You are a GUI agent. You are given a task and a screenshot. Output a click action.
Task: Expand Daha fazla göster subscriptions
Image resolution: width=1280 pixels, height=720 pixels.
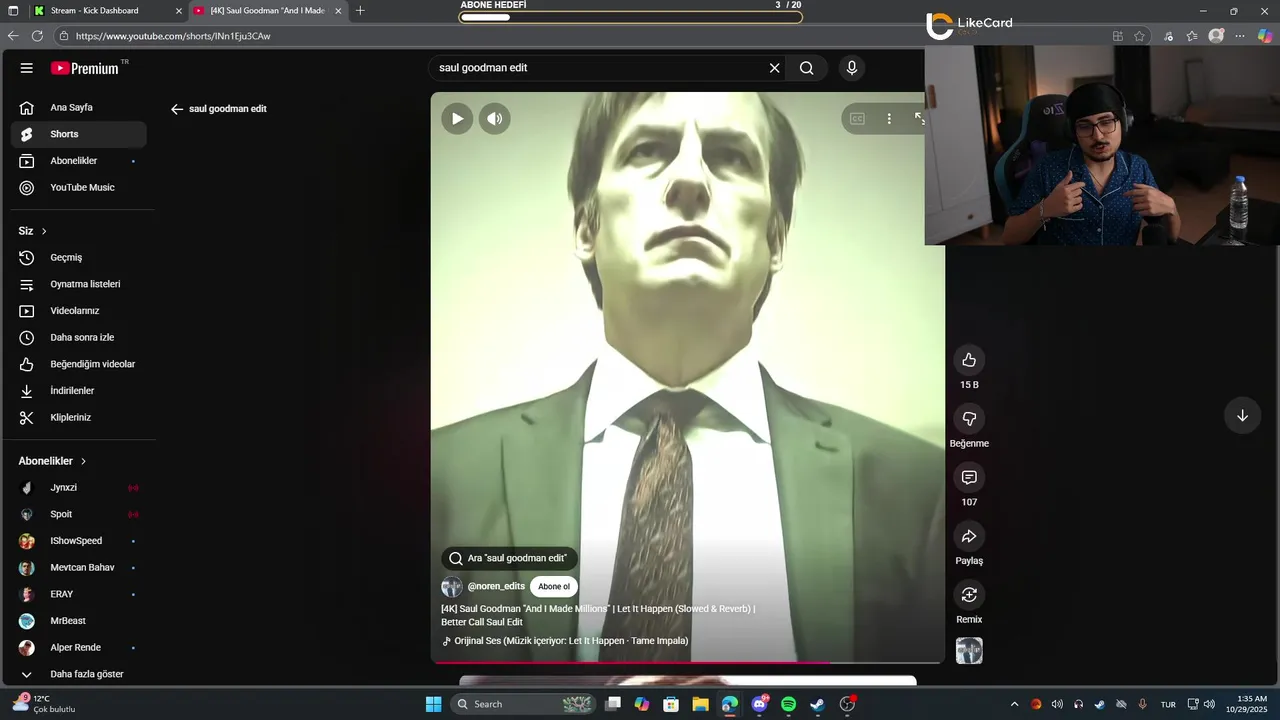point(78,674)
